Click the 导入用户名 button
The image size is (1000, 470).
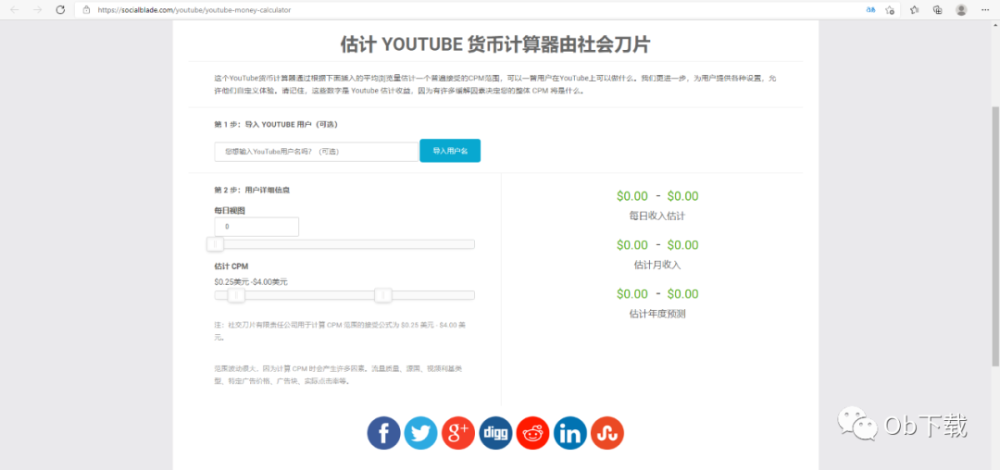pos(450,151)
